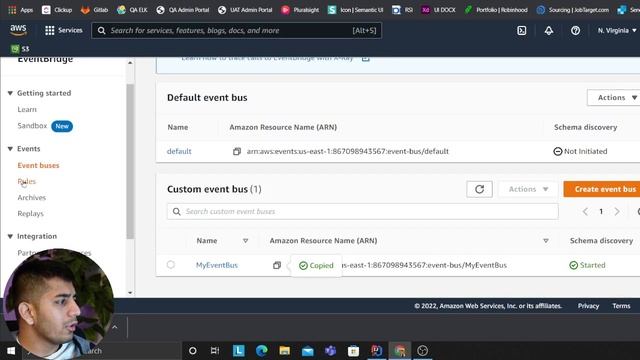The image size is (640, 360).
Task: Focus the AWS services search field
Action: point(237,31)
